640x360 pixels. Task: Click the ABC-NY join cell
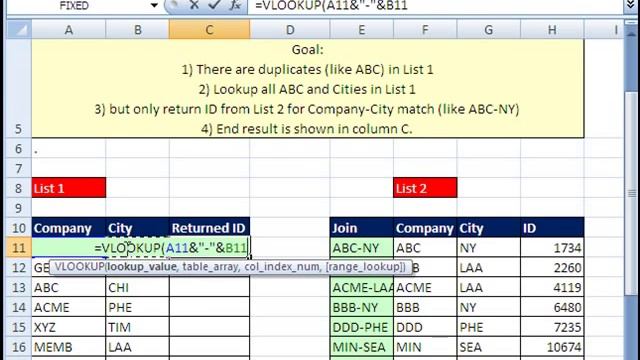(x=362, y=248)
